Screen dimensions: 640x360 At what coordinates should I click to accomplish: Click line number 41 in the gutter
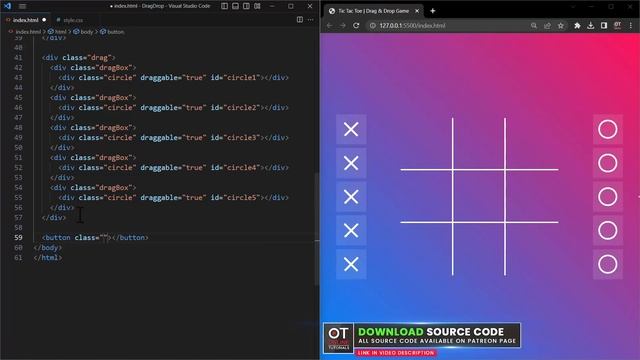click(18, 58)
